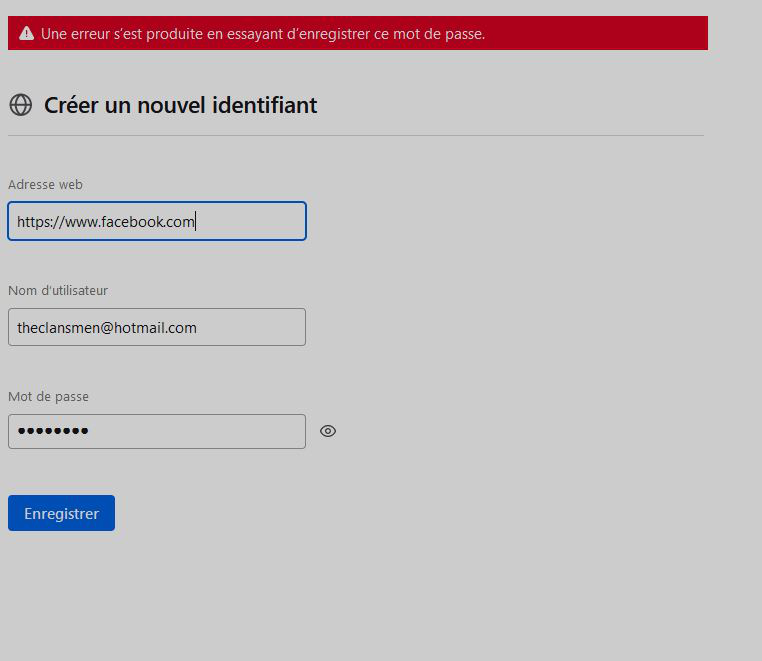Click the warning triangle icon in error banner

[x=26, y=34]
